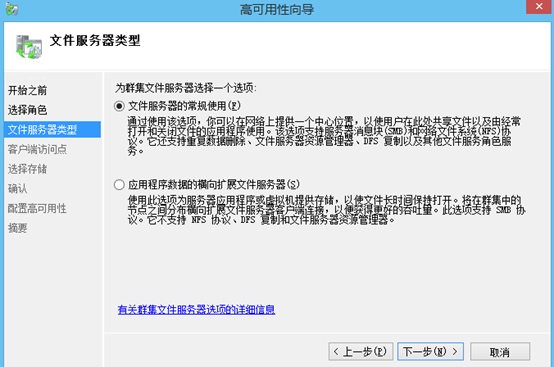Click the 下一步(N) next button
This screenshot has height=367, width=554.
(x=430, y=351)
